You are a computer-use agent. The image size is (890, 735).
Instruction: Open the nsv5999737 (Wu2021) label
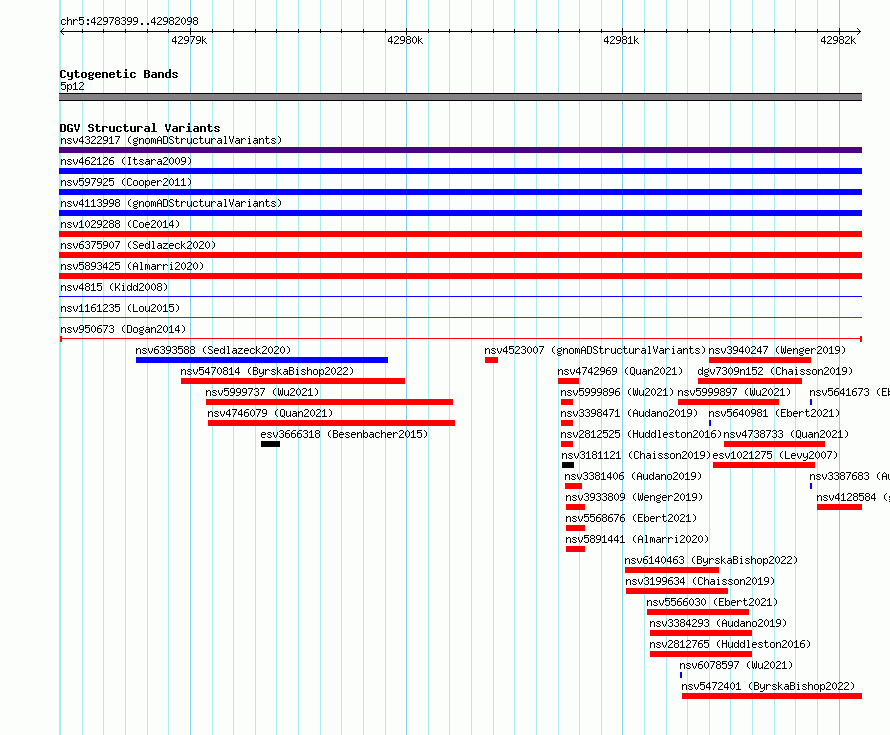[x=262, y=392]
